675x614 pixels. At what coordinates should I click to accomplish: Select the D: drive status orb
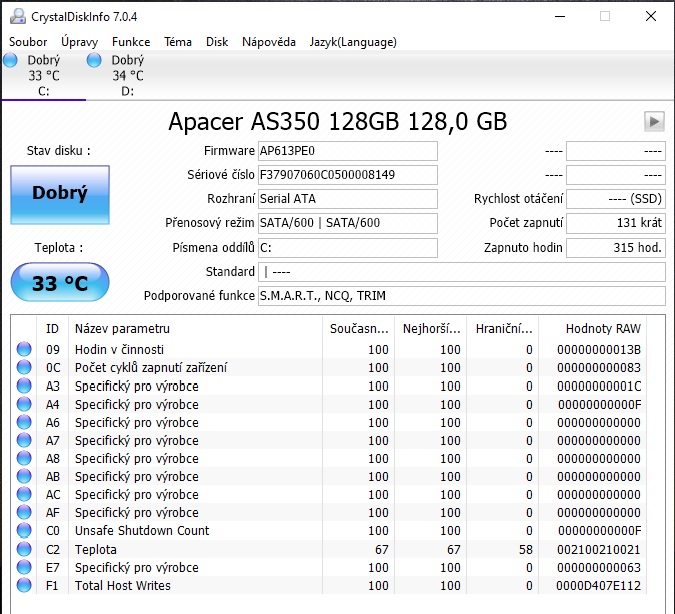coord(95,61)
